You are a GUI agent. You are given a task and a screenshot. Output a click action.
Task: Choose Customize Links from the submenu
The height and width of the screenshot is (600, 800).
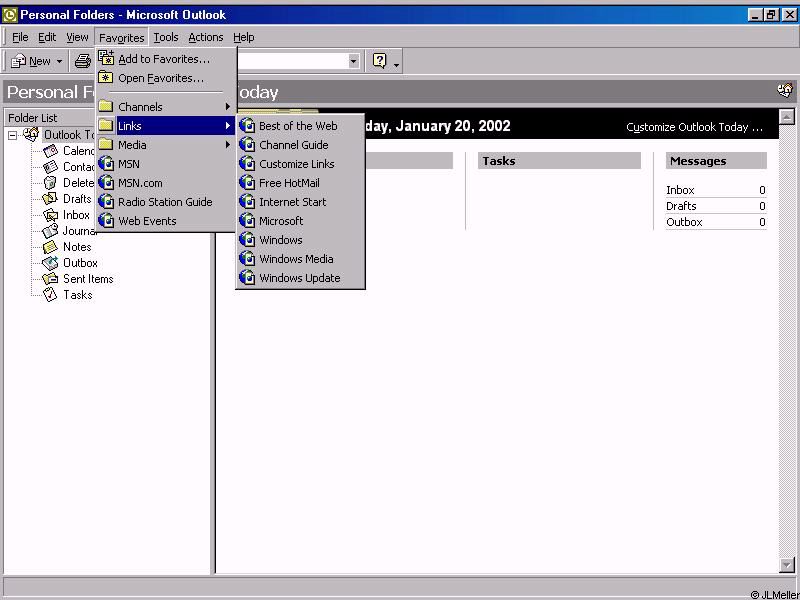click(300, 164)
